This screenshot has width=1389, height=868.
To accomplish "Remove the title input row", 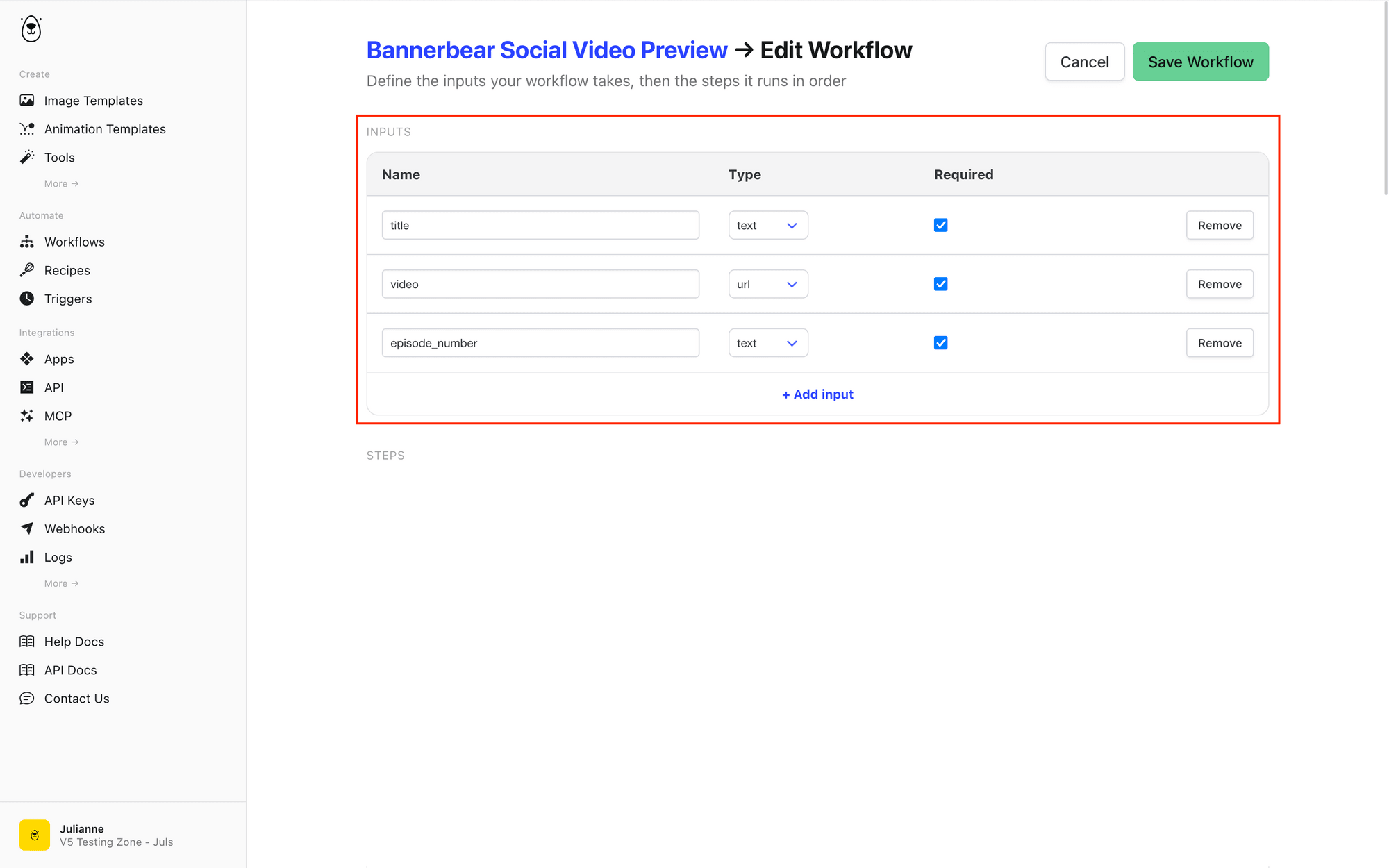I will point(1220,225).
